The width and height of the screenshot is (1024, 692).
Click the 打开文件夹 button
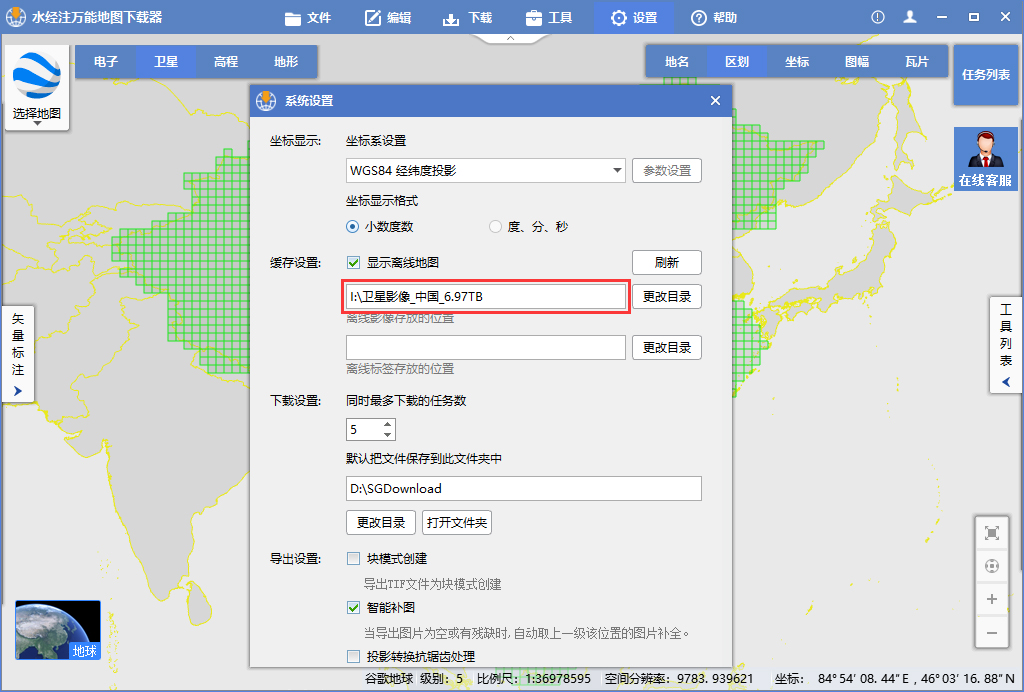[x=456, y=522]
